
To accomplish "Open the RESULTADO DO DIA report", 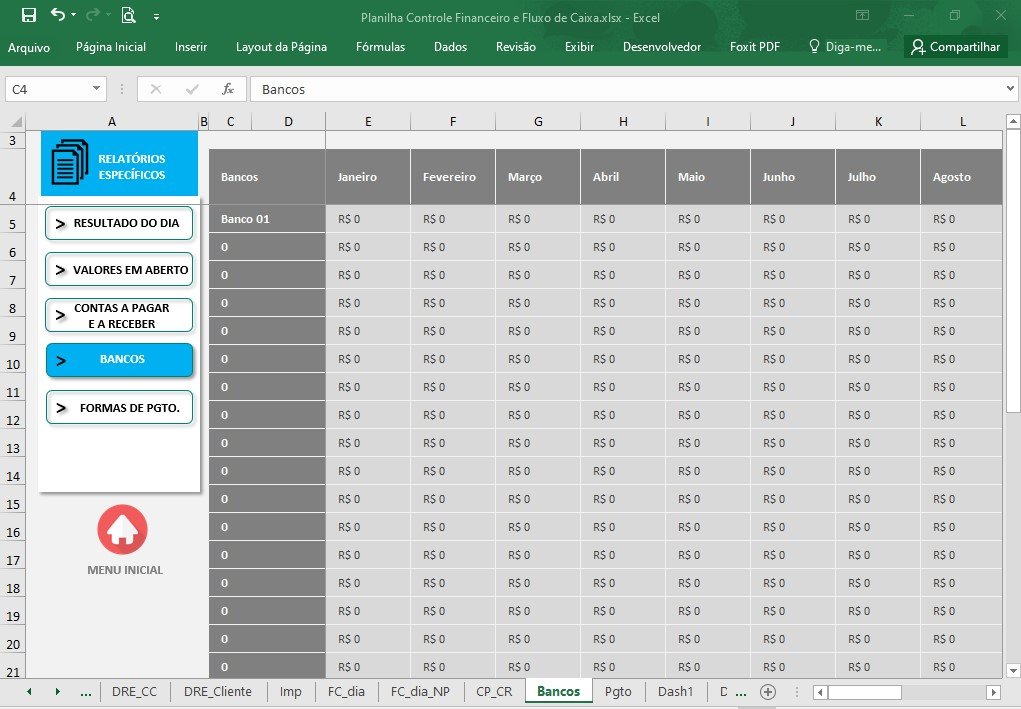I will [119, 223].
